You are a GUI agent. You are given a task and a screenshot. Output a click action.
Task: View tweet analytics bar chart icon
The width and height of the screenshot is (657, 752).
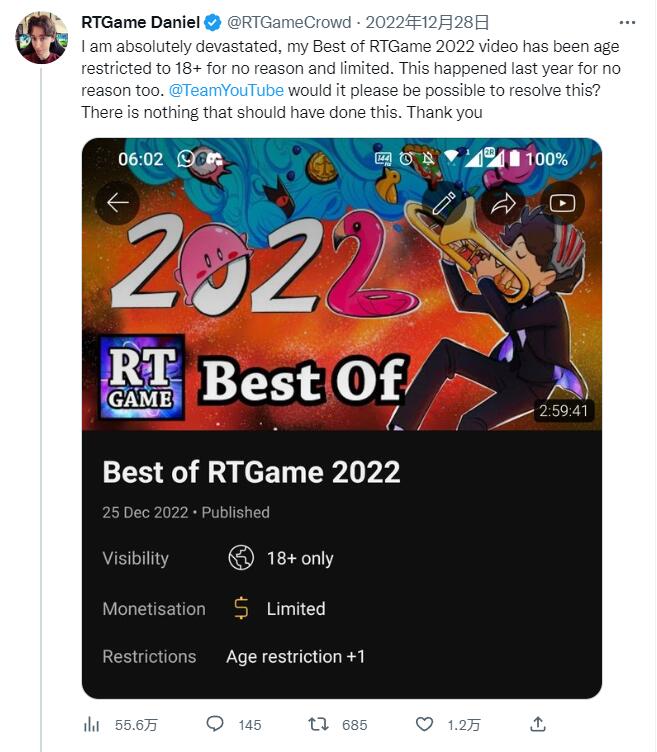91,724
